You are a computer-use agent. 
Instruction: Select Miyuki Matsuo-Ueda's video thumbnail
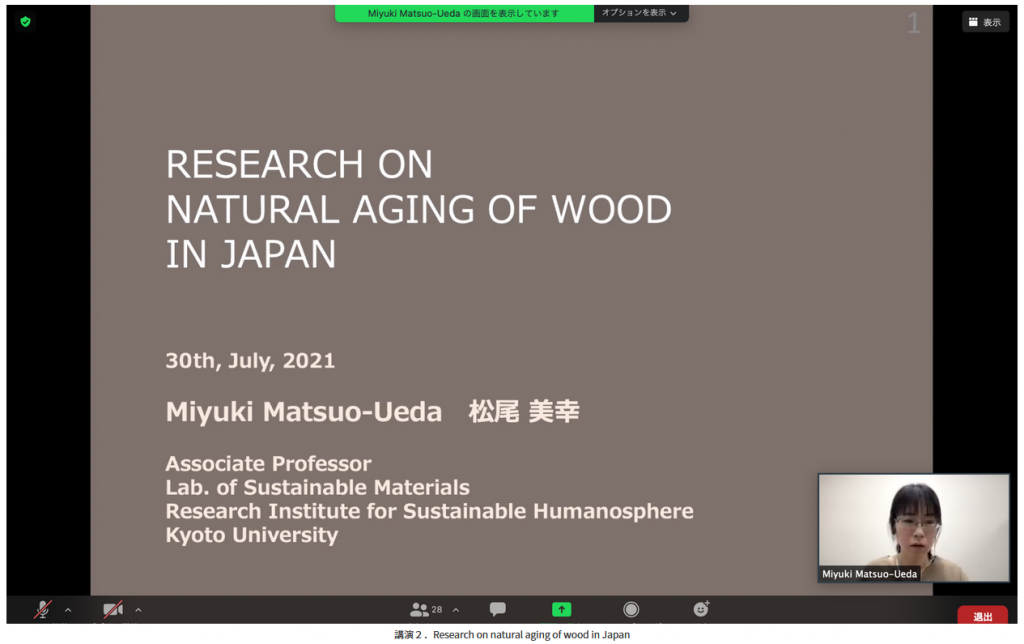pos(913,528)
